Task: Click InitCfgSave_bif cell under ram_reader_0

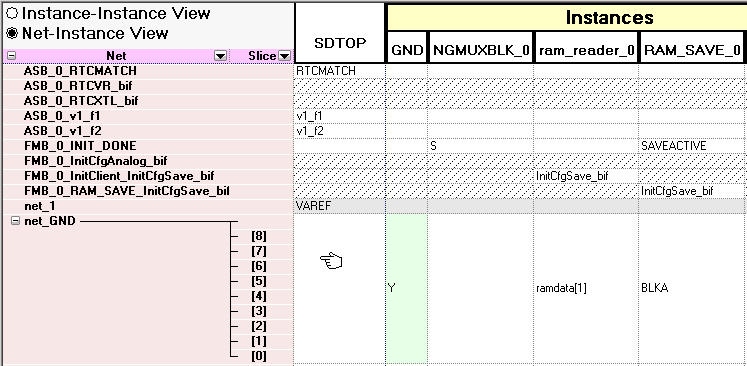Action: tap(586, 176)
